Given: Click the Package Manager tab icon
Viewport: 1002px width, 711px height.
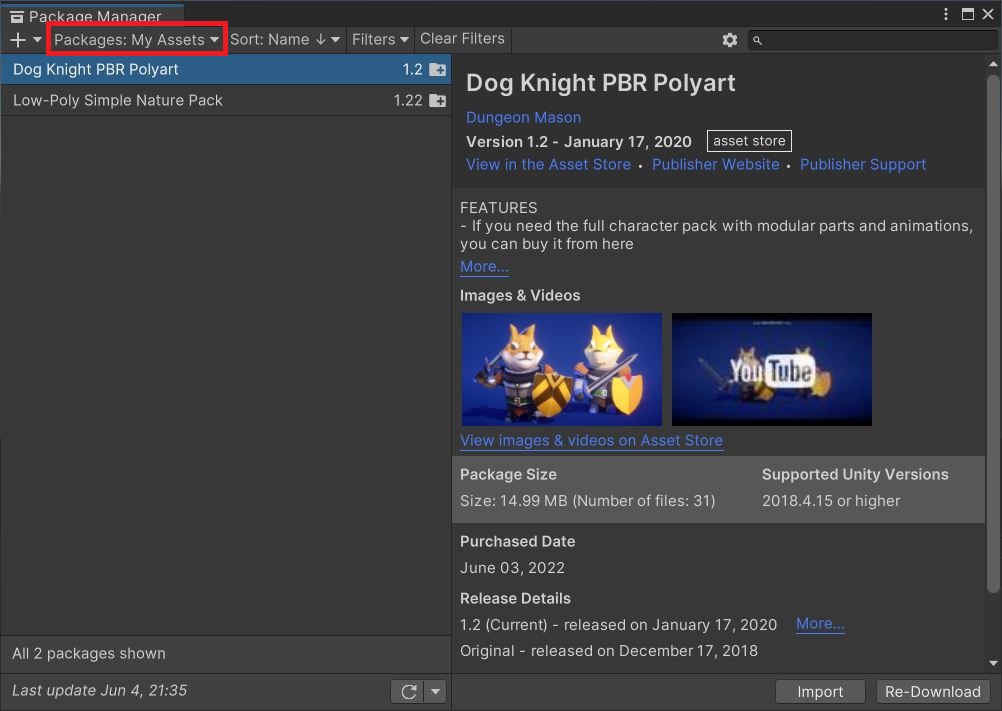Looking at the screenshot, I should [x=17, y=17].
